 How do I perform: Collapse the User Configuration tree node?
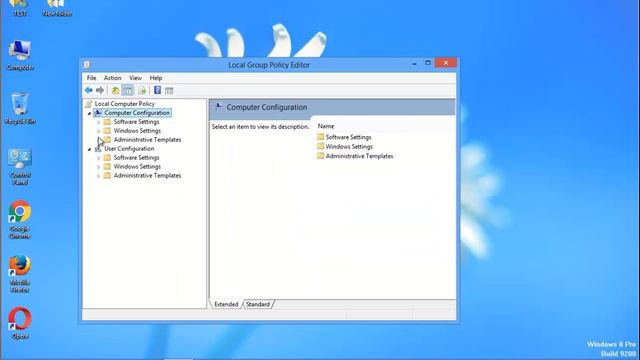click(x=89, y=149)
